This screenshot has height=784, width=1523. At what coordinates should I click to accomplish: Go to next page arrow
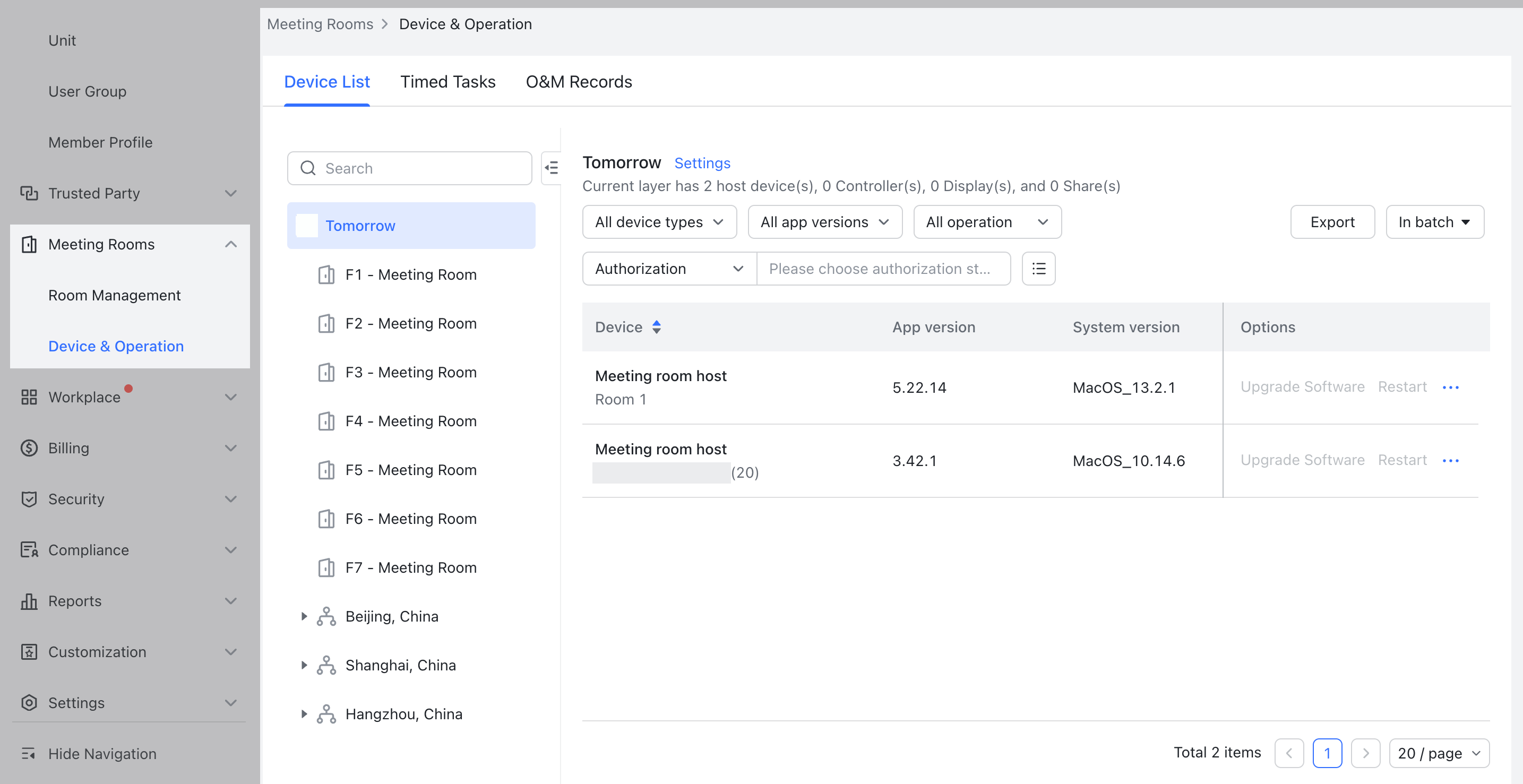[1365, 753]
